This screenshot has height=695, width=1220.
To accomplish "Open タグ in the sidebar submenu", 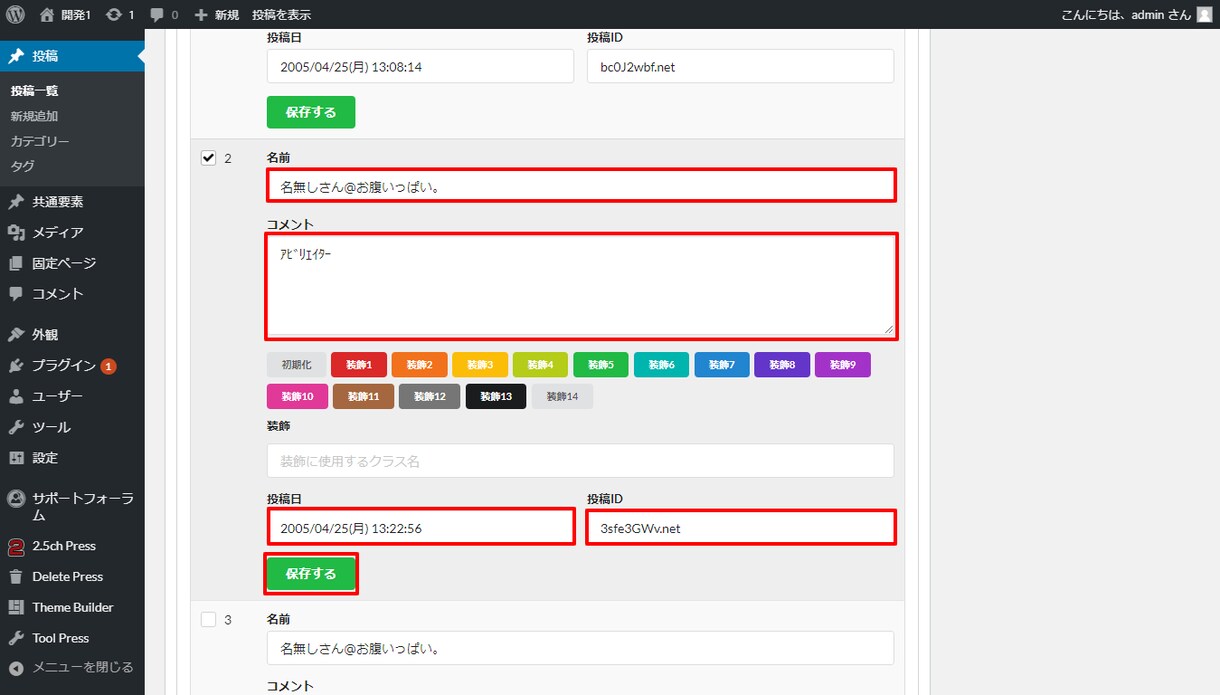I will (22, 166).
